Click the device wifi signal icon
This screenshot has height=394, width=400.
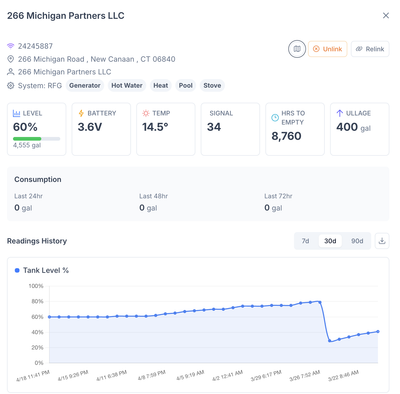tap(11, 46)
